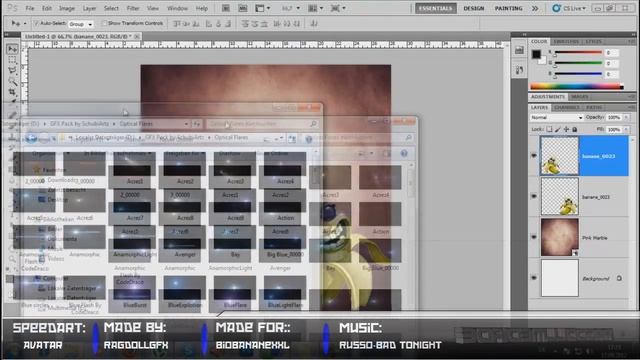The width and height of the screenshot is (640, 360).
Task: Click the Opacity 100% input field
Action: click(x=614, y=118)
